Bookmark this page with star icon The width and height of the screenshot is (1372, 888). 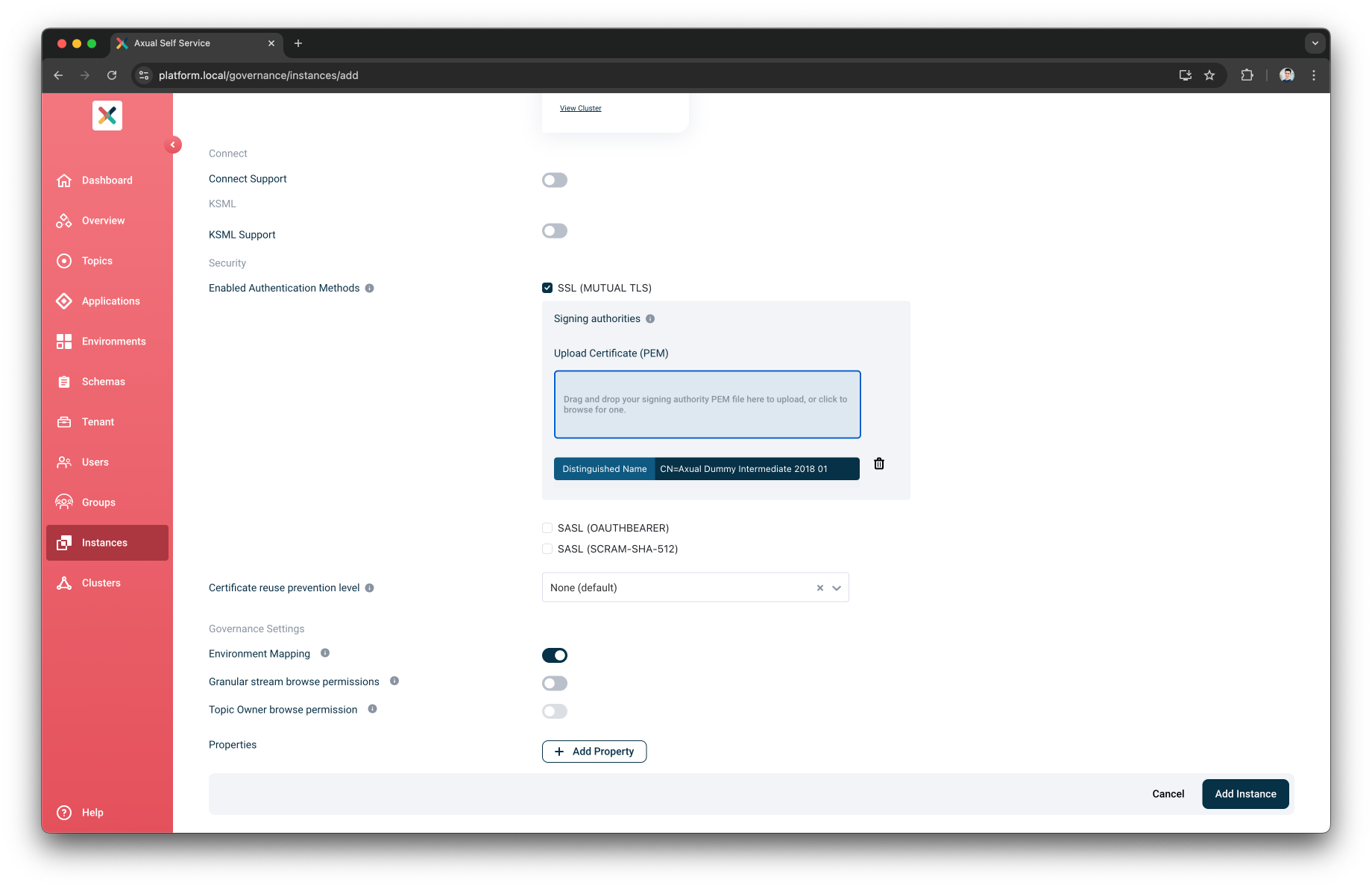click(x=1209, y=75)
